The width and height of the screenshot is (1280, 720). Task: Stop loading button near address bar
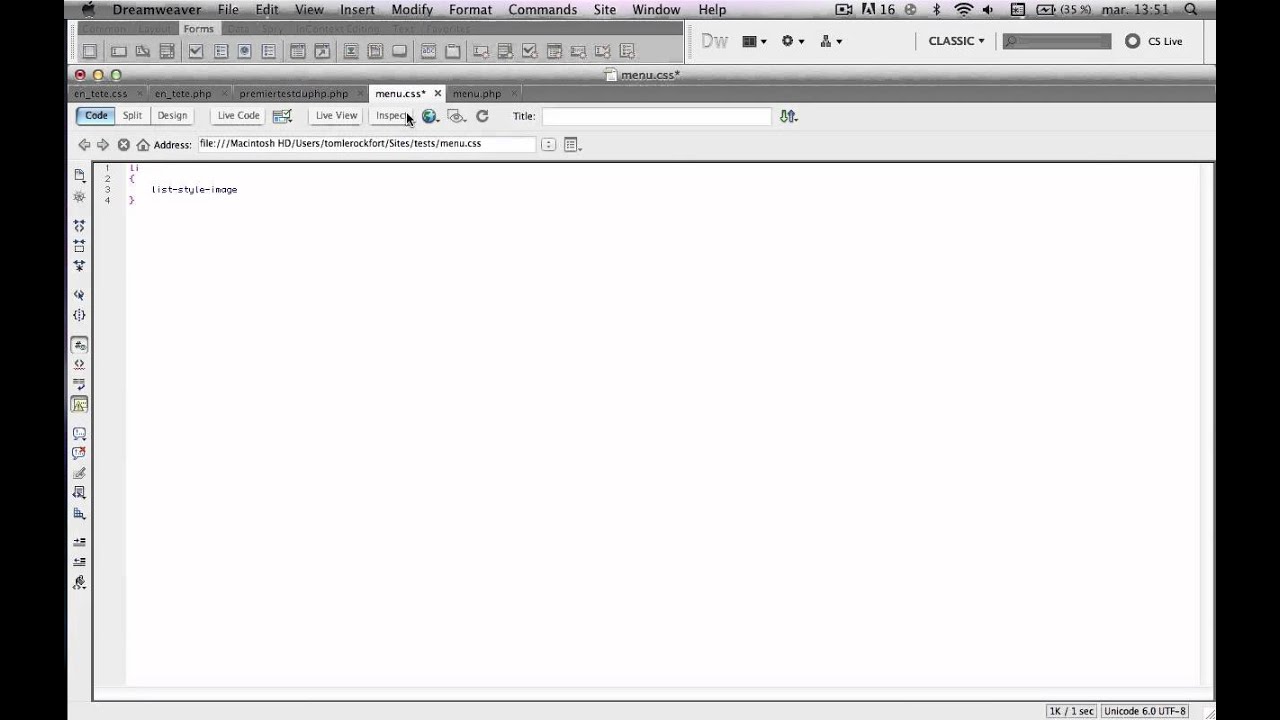click(124, 145)
